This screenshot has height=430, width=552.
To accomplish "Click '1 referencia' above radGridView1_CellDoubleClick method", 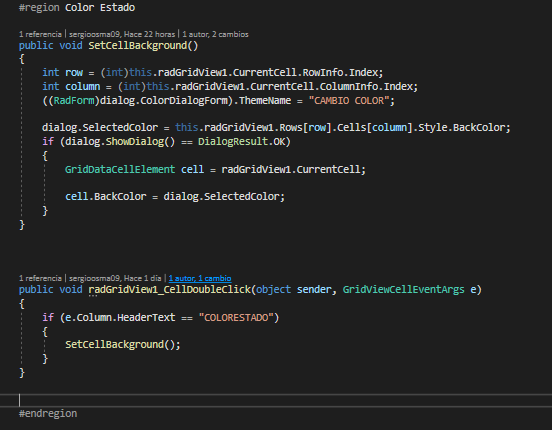I will coord(40,278).
